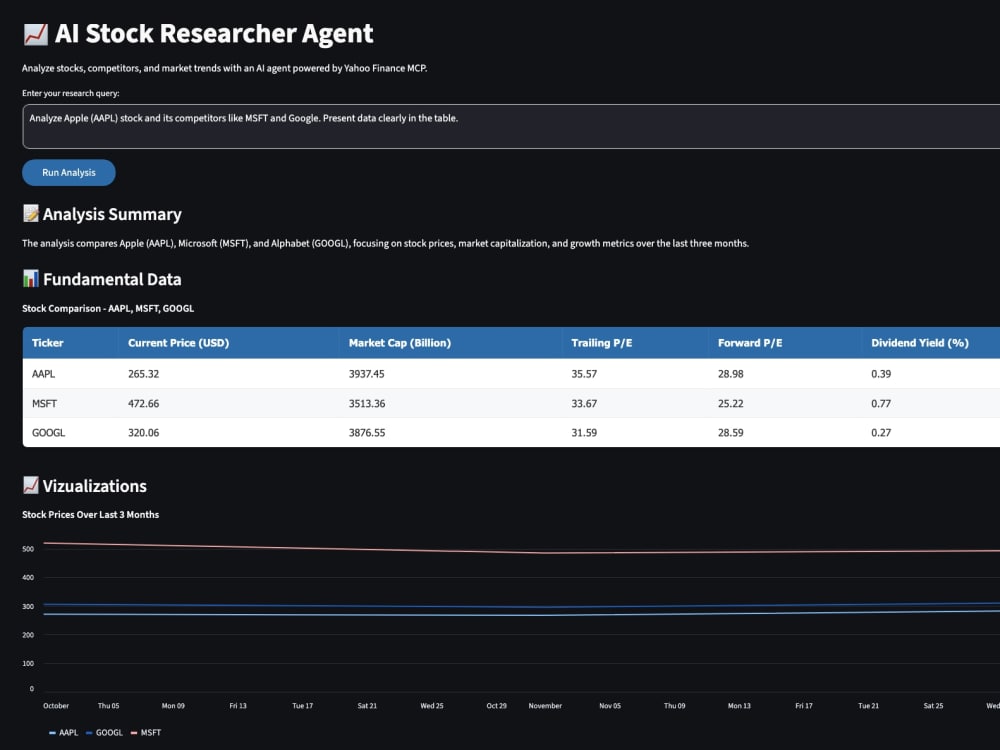The width and height of the screenshot is (1000, 750).
Task: Click market cap value 3937.45
Action: (x=367, y=374)
